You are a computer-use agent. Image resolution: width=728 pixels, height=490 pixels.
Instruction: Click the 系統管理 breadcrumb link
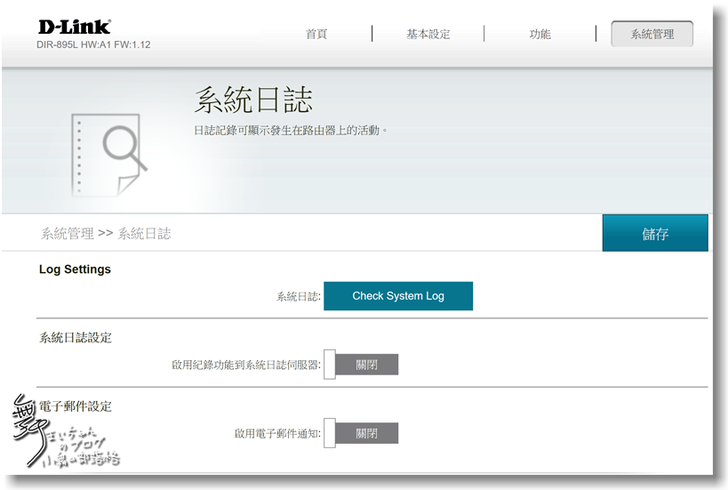coord(67,234)
